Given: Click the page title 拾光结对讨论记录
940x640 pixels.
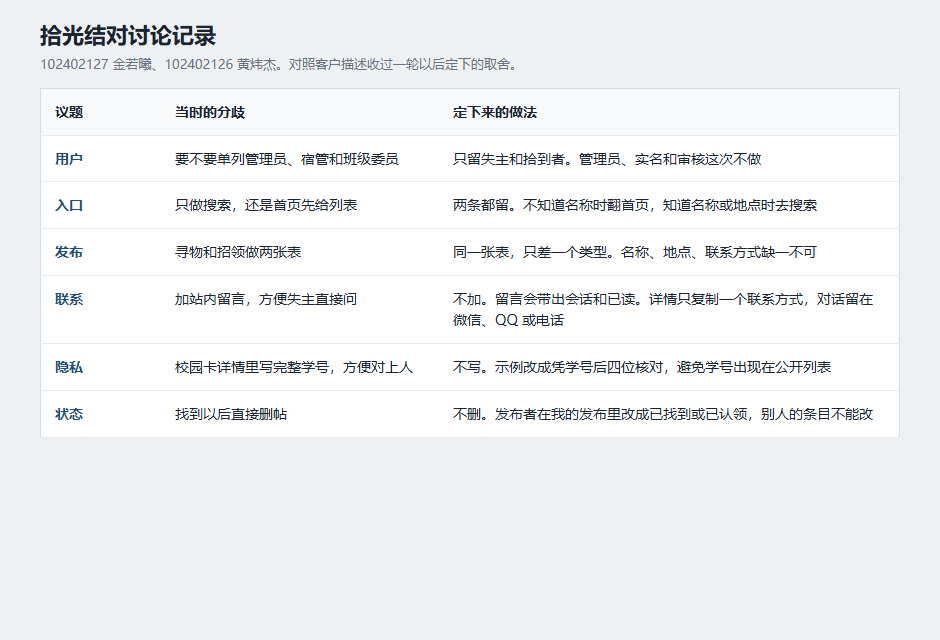Looking at the screenshot, I should tap(128, 36).
